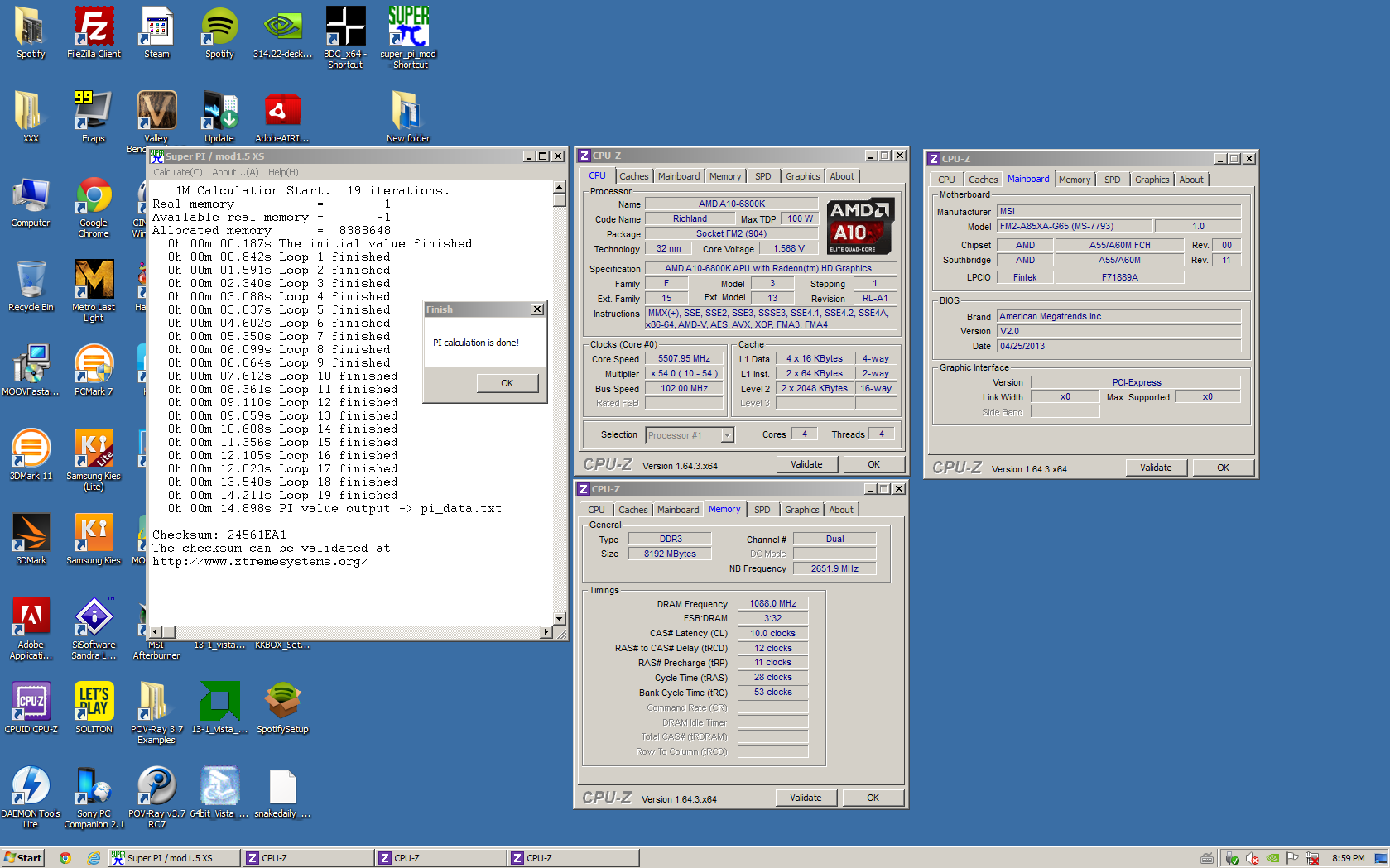Open the Windows Start button

(x=22, y=858)
